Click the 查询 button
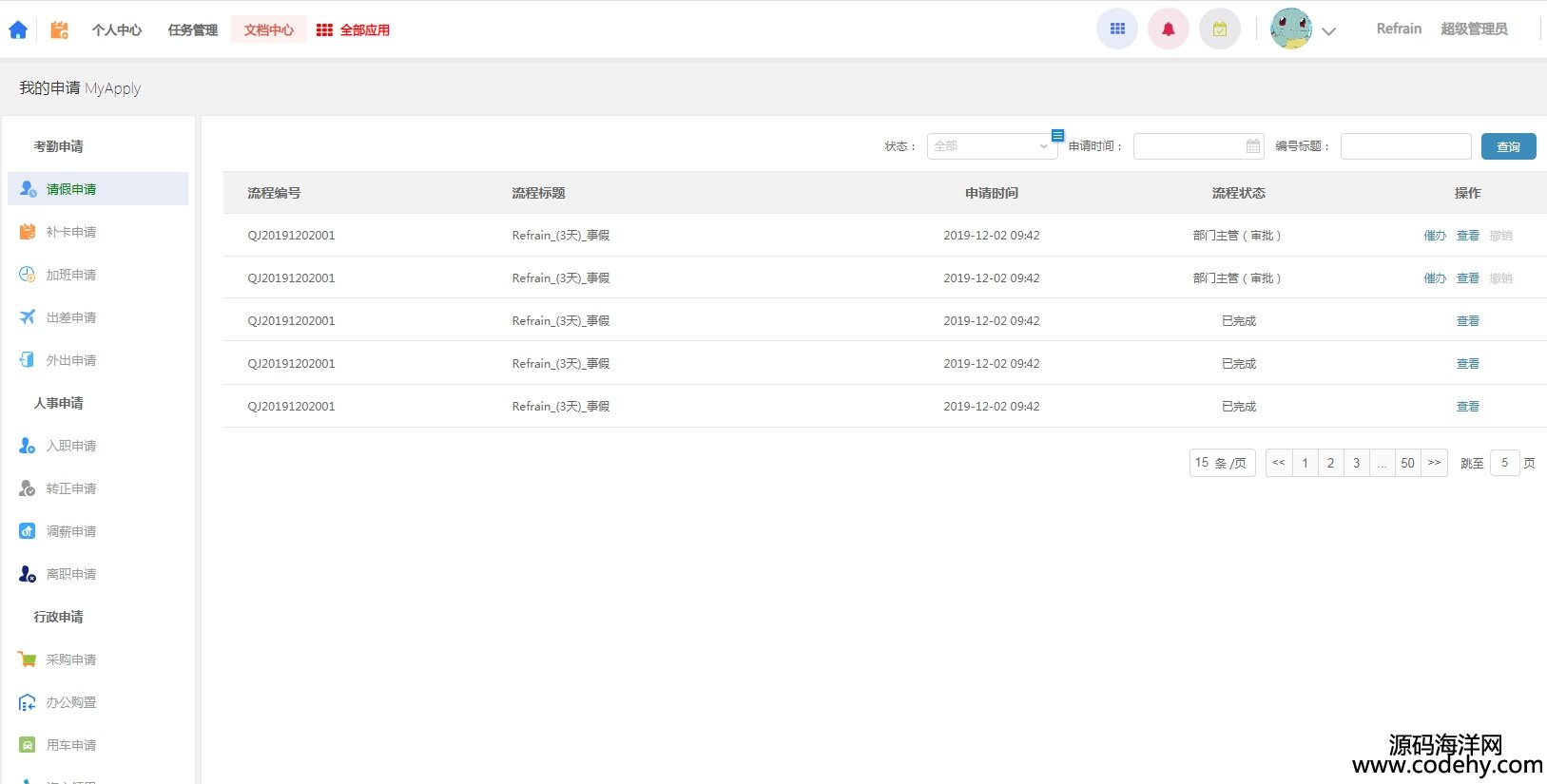The width and height of the screenshot is (1547, 784). [x=1509, y=146]
